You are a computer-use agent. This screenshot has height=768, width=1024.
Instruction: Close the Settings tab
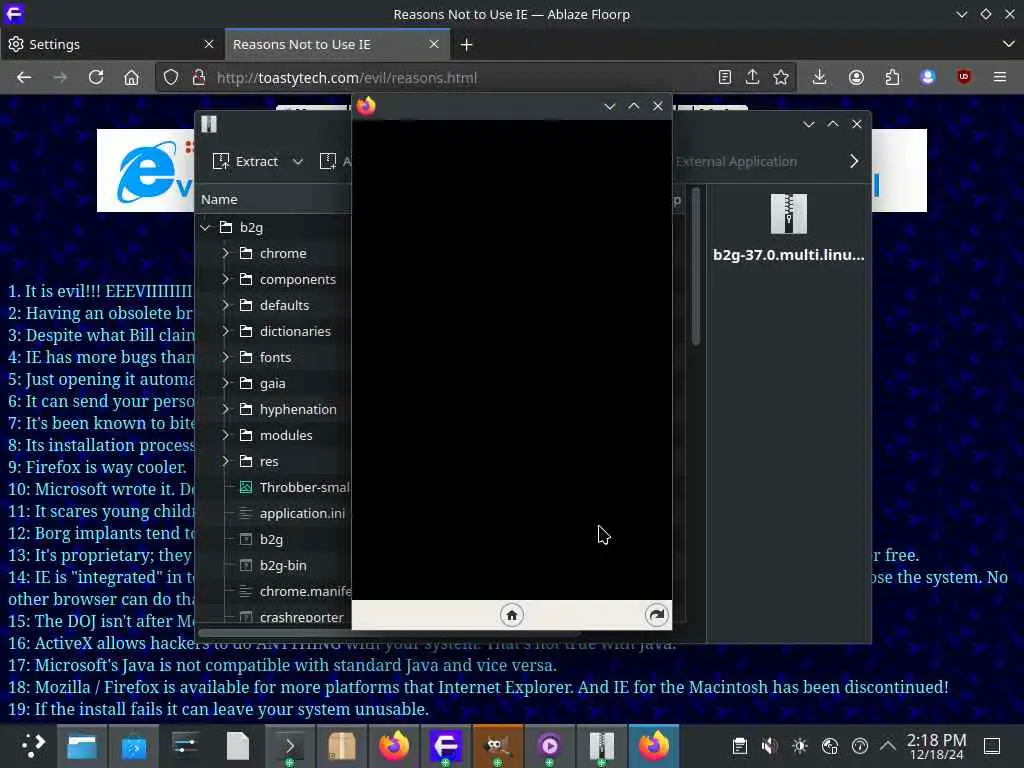point(209,44)
